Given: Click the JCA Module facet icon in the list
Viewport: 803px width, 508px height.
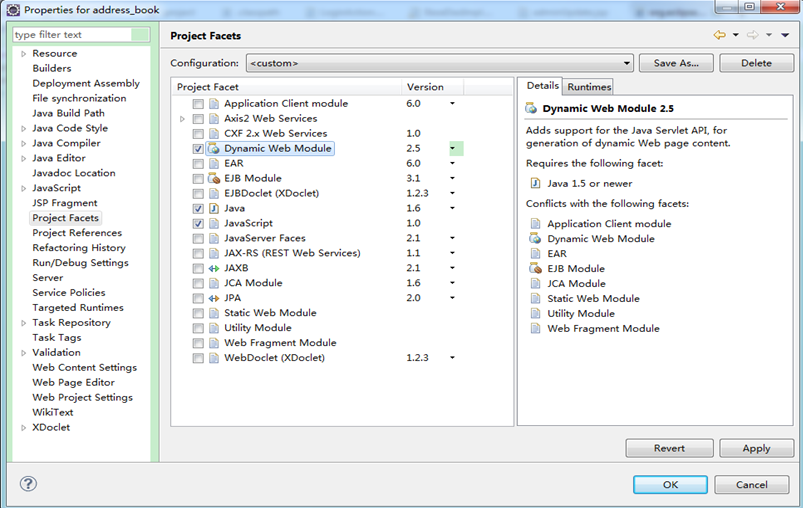Looking at the screenshot, I should tap(214, 283).
